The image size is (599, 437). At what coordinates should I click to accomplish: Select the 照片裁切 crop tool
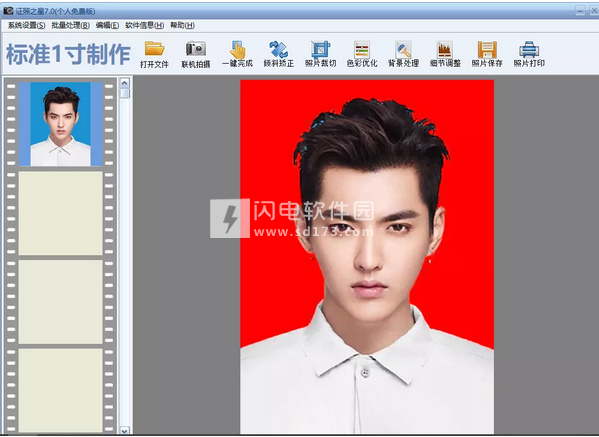320,49
